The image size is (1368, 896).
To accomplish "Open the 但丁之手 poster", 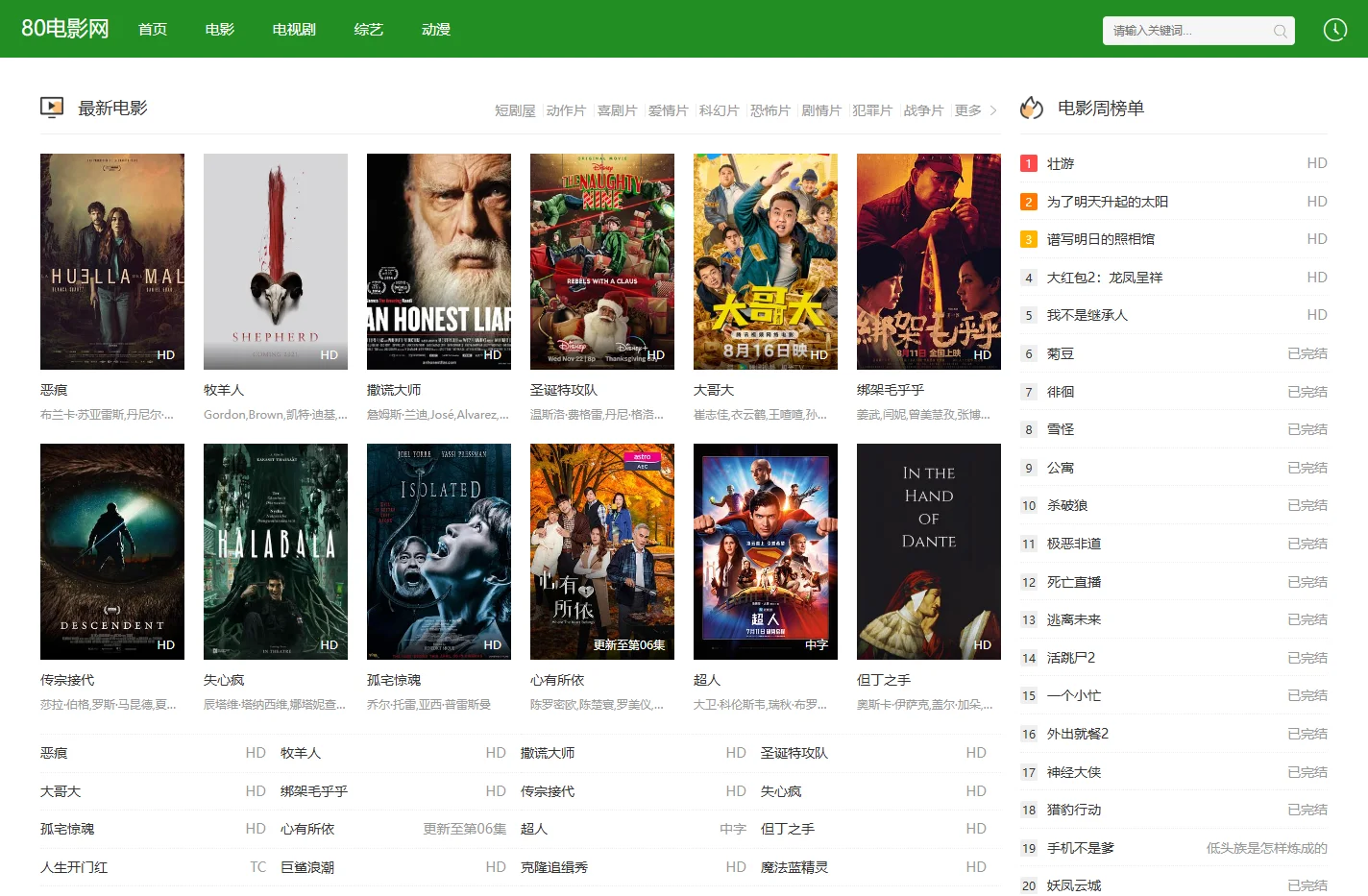I will [x=929, y=551].
